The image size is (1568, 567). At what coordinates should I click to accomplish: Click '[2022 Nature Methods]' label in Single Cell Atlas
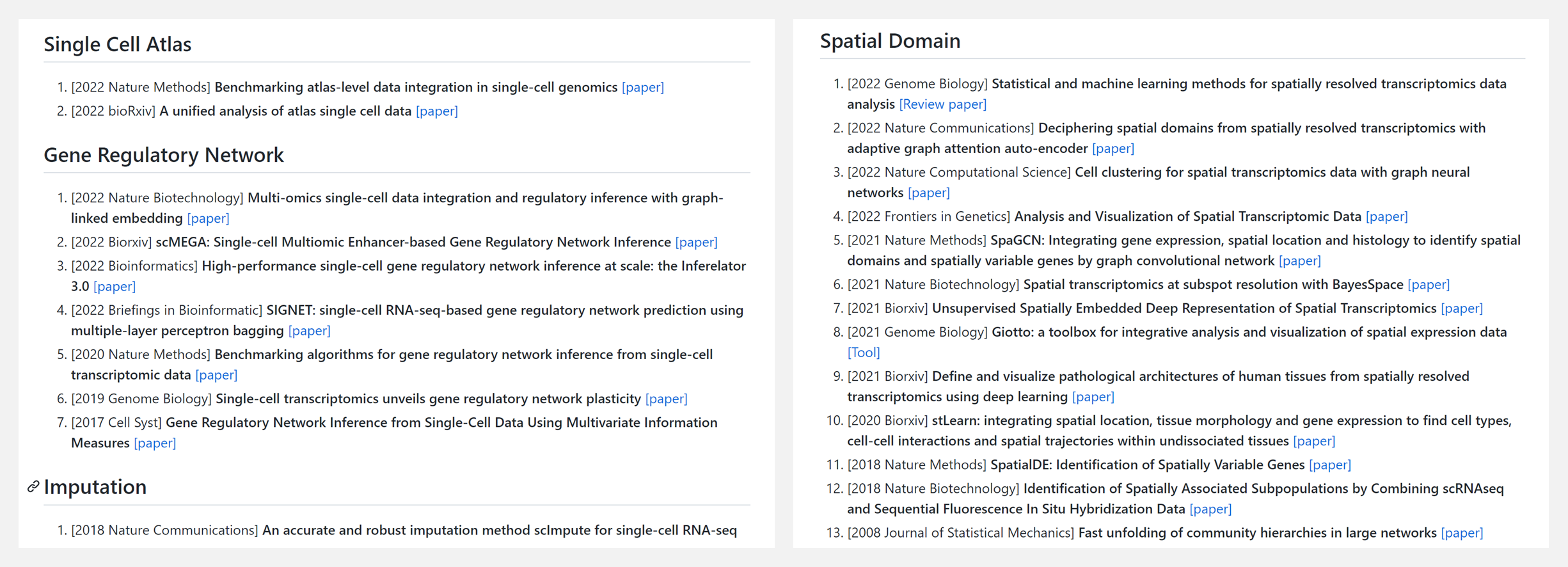141,87
